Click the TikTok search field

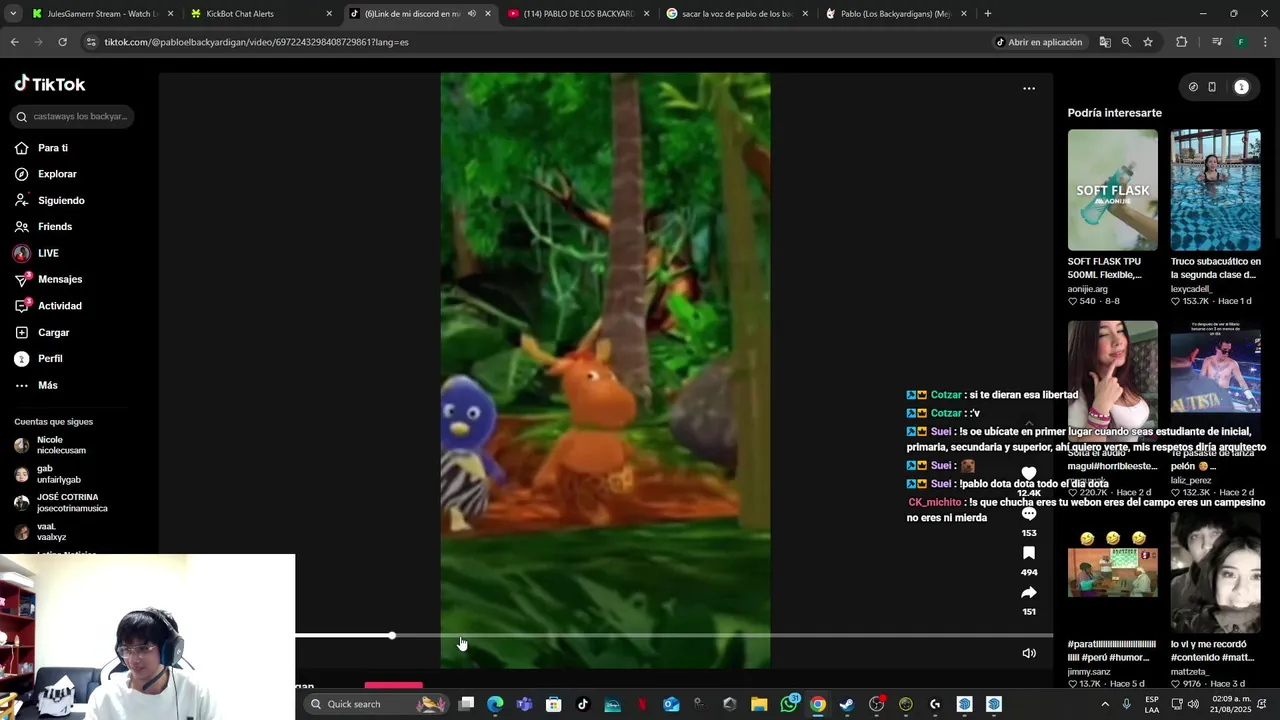click(74, 116)
